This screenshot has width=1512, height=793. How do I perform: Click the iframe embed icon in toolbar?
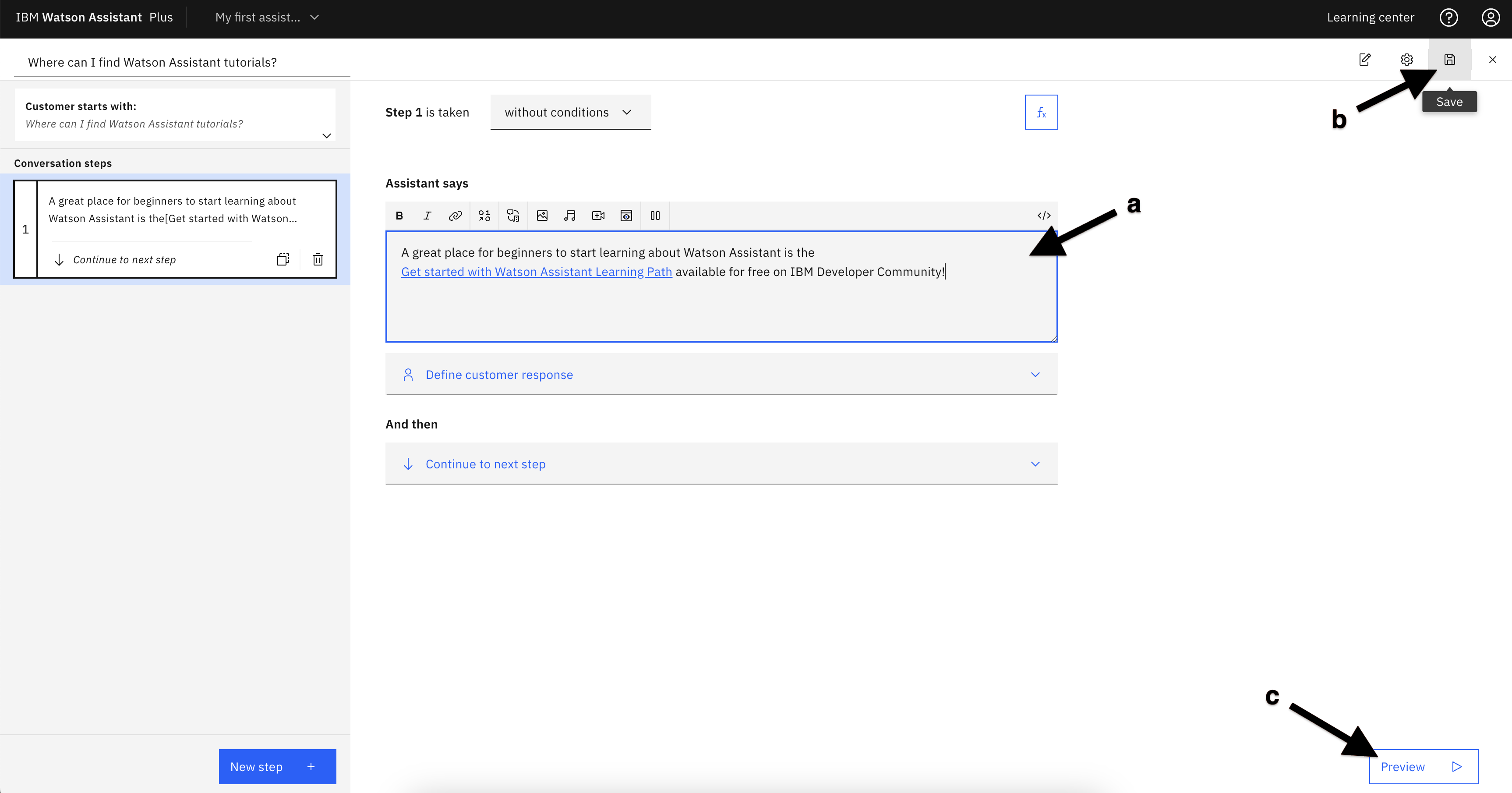(627, 215)
